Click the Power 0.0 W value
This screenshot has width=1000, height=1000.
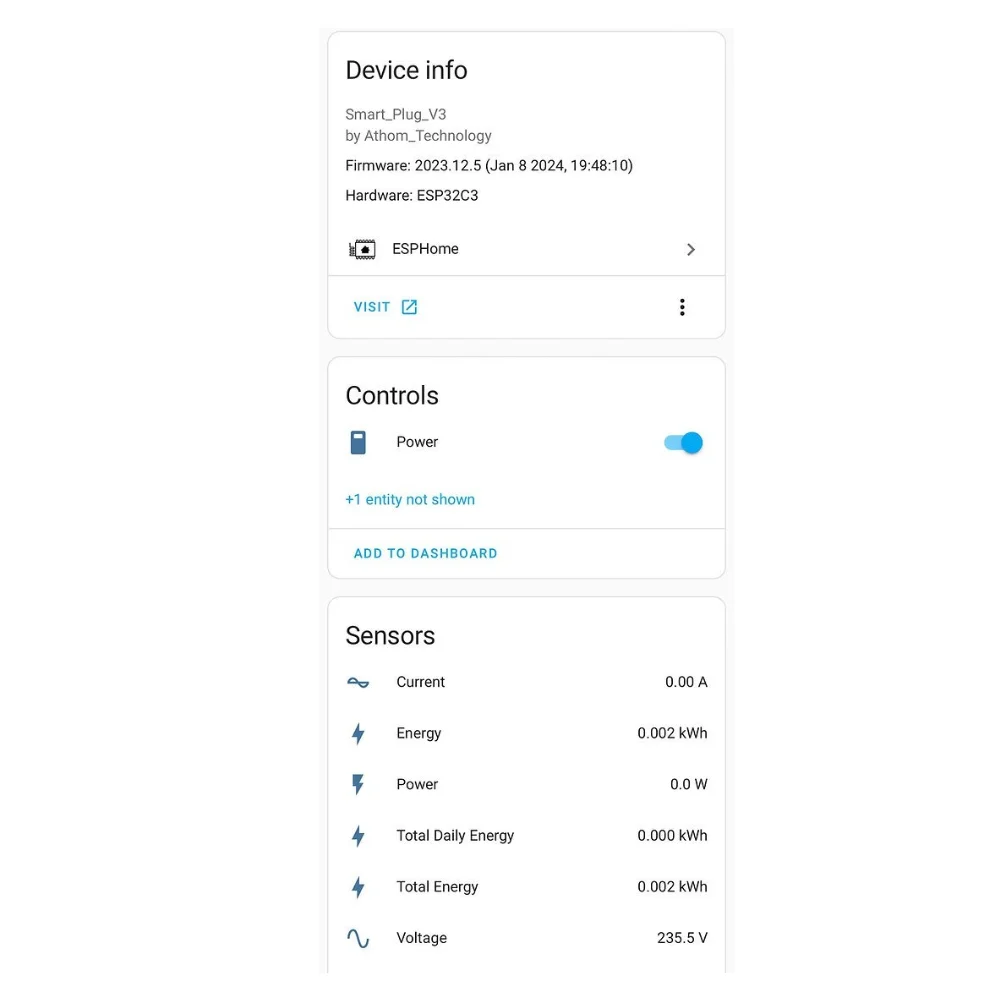coord(688,785)
